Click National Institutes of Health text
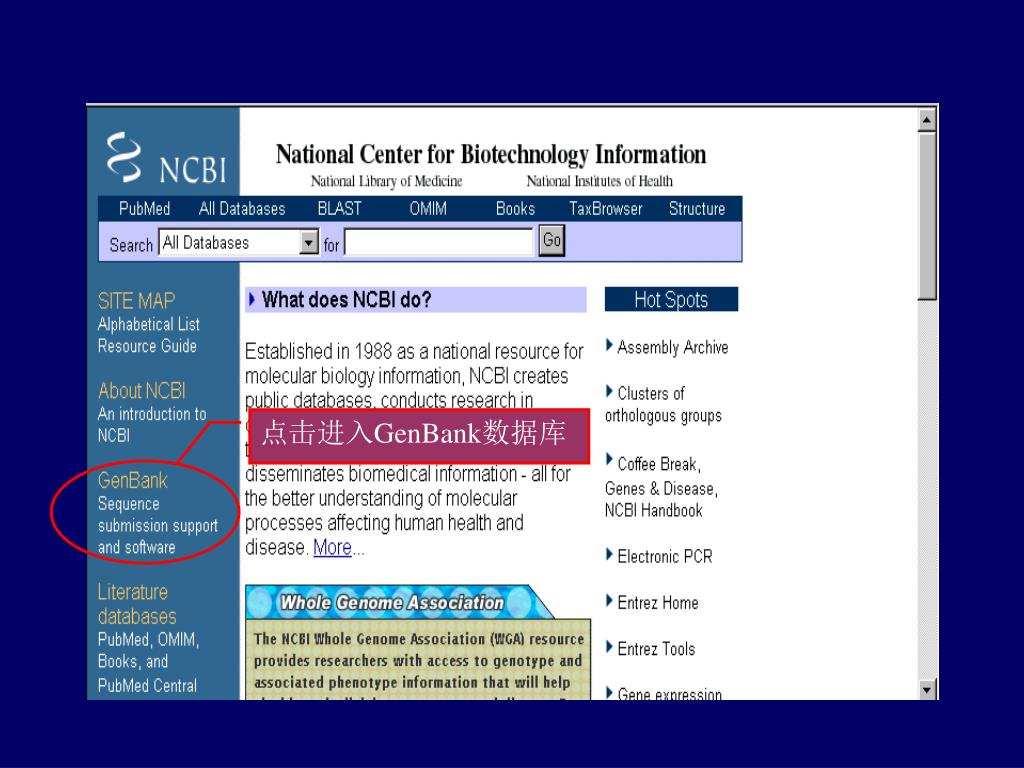1024x768 pixels. tap(600, 181)
